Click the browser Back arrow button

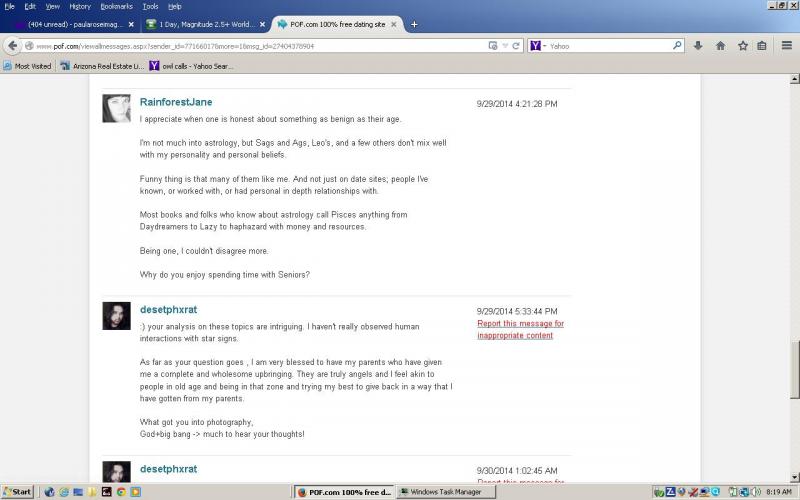pyautogui.click(x=13, y=45)
